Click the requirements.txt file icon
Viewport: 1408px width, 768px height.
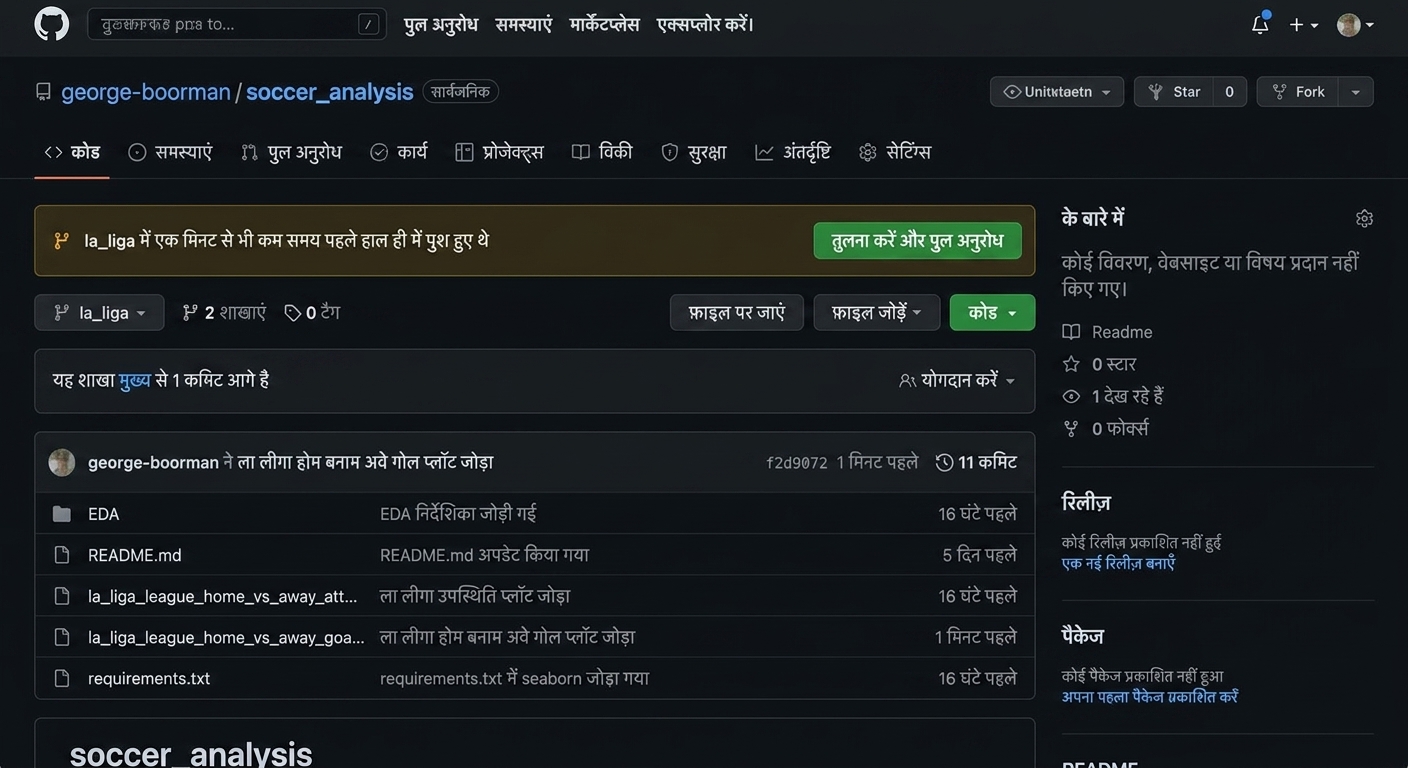(x=62, y=678)
